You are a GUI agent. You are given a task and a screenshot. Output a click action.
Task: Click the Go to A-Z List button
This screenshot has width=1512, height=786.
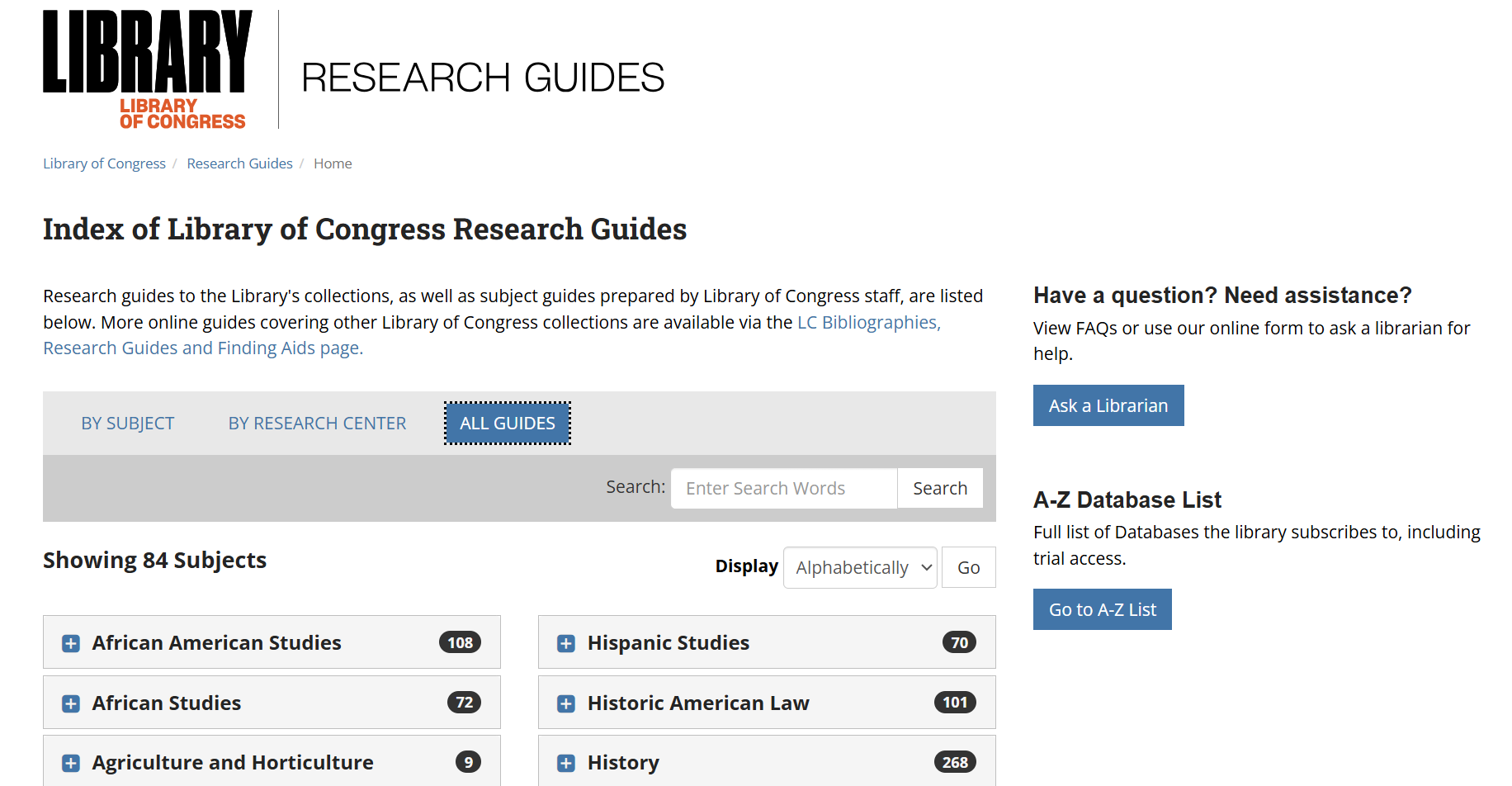[x=1102, y=609]
